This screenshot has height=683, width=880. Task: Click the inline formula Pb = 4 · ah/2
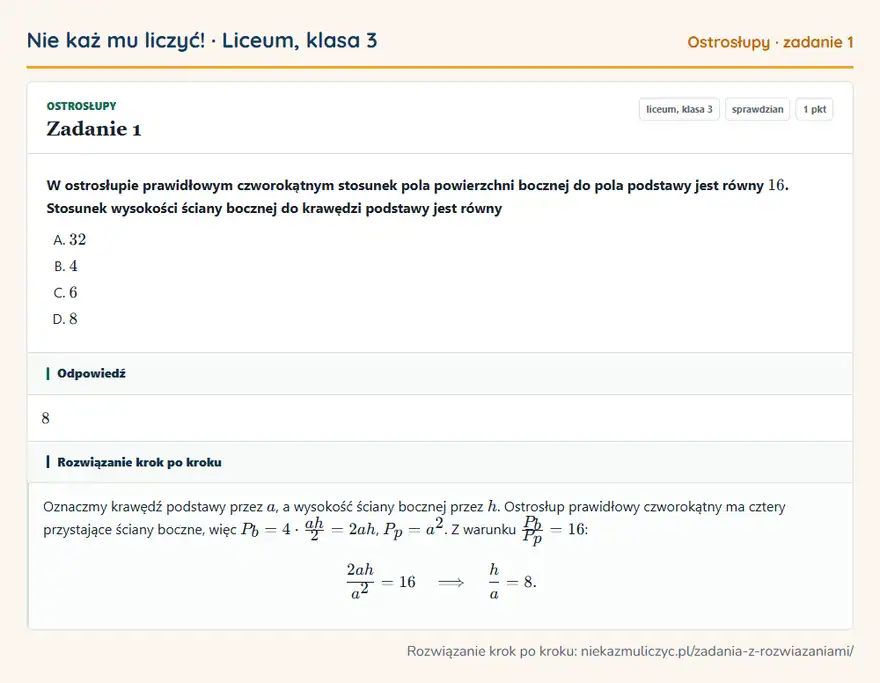click(282, 529)
